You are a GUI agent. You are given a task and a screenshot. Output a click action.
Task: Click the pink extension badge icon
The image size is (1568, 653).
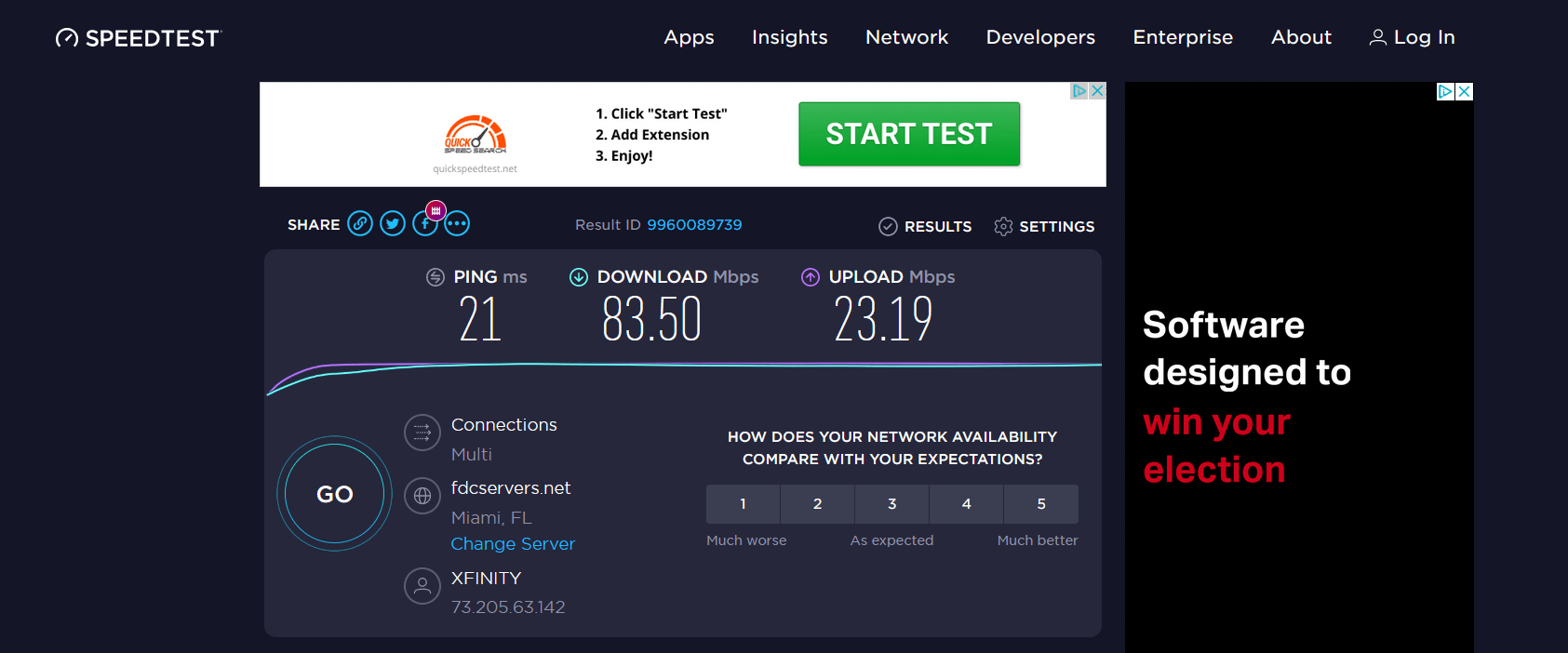tap(436, 211)
